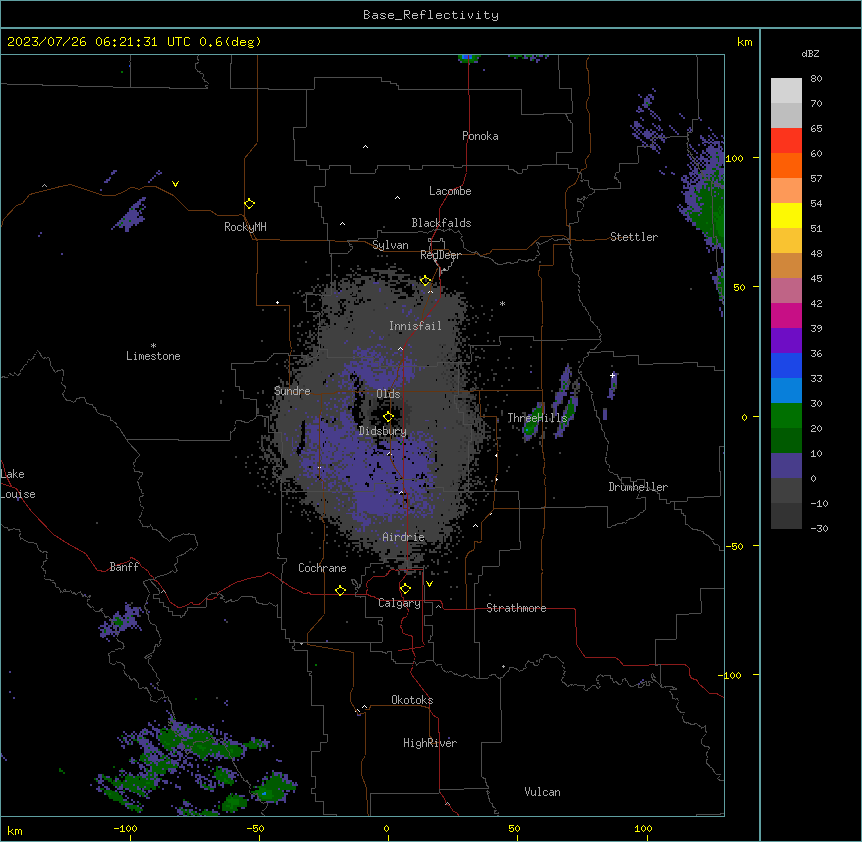Pick the bright yellow 54 to 51 dBZ swatch
Viewport: 862px width, 842px height.
coord(786,215)
